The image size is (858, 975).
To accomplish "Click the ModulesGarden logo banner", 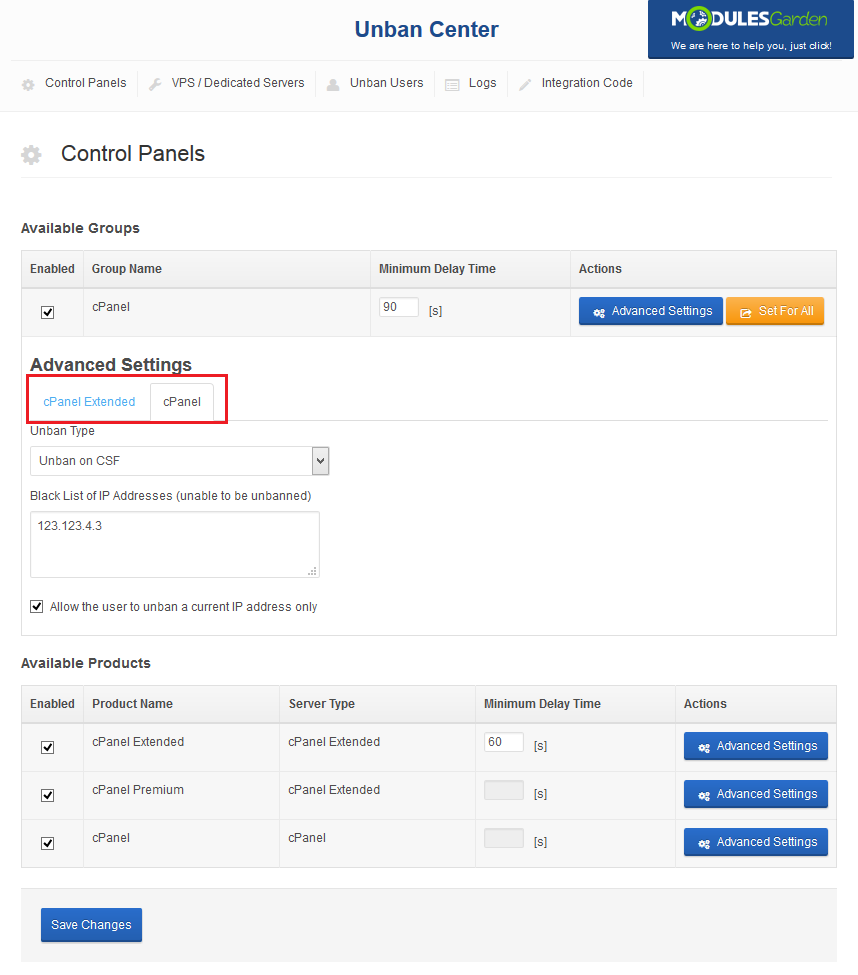I will (750, 29).
